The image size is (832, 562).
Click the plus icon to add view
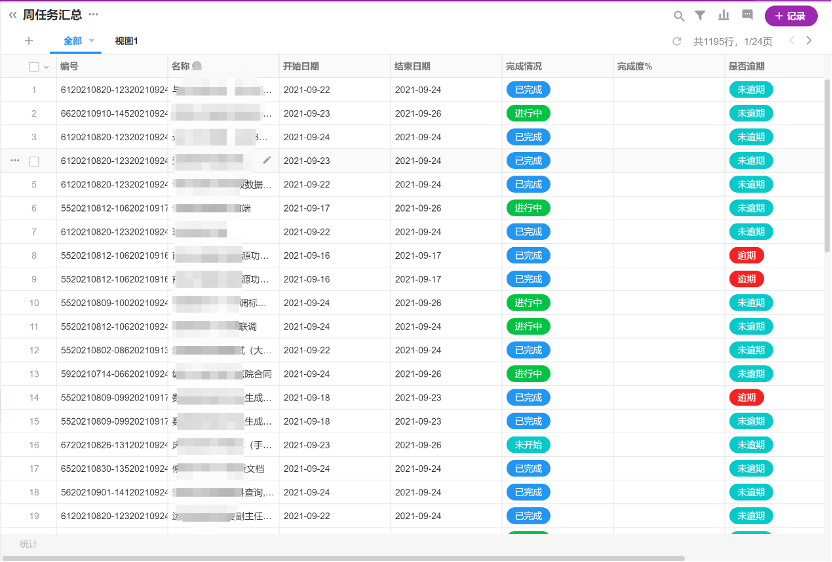(x=28, y=41)
